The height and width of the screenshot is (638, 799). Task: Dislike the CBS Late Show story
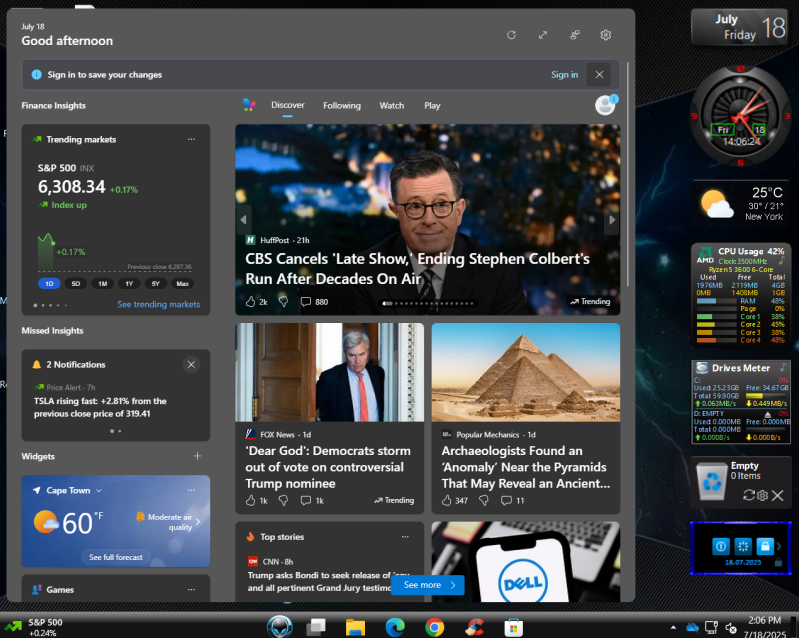tap(283, 302)
